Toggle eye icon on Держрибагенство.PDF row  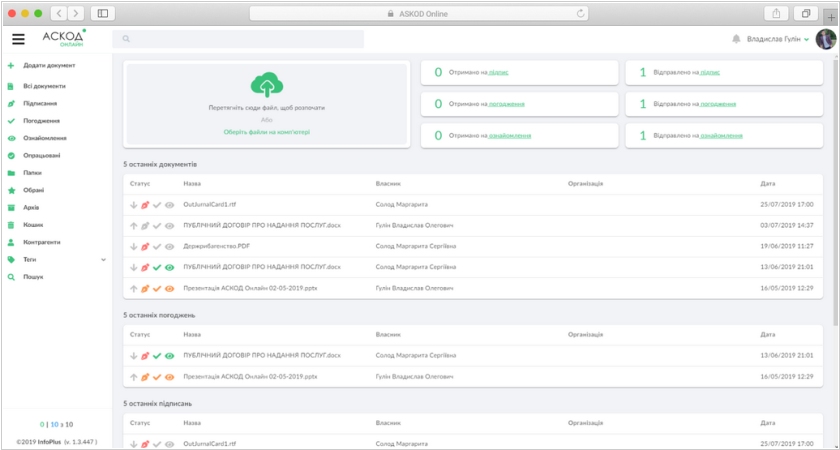169,246
